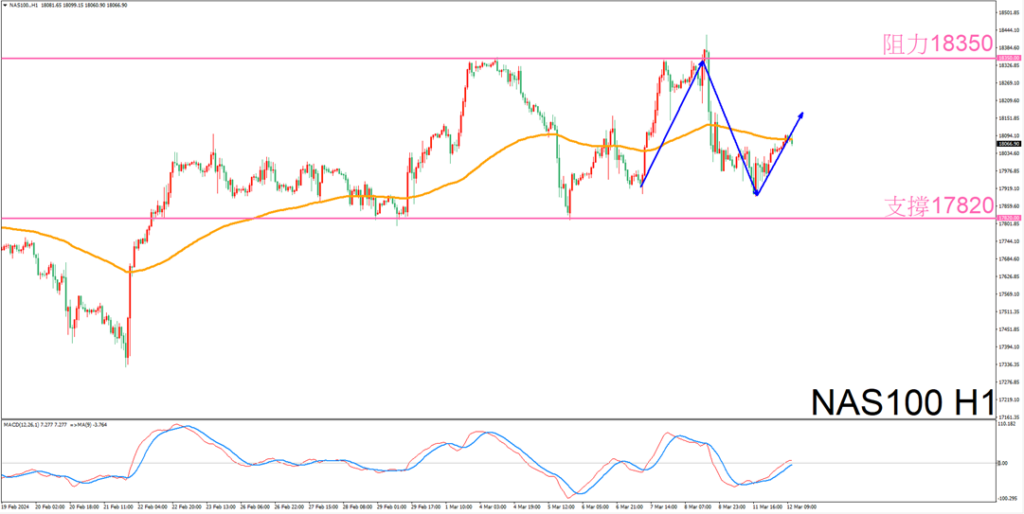Select the 支撑17820 support label
Screen dimensions: 1024x514
936,205
